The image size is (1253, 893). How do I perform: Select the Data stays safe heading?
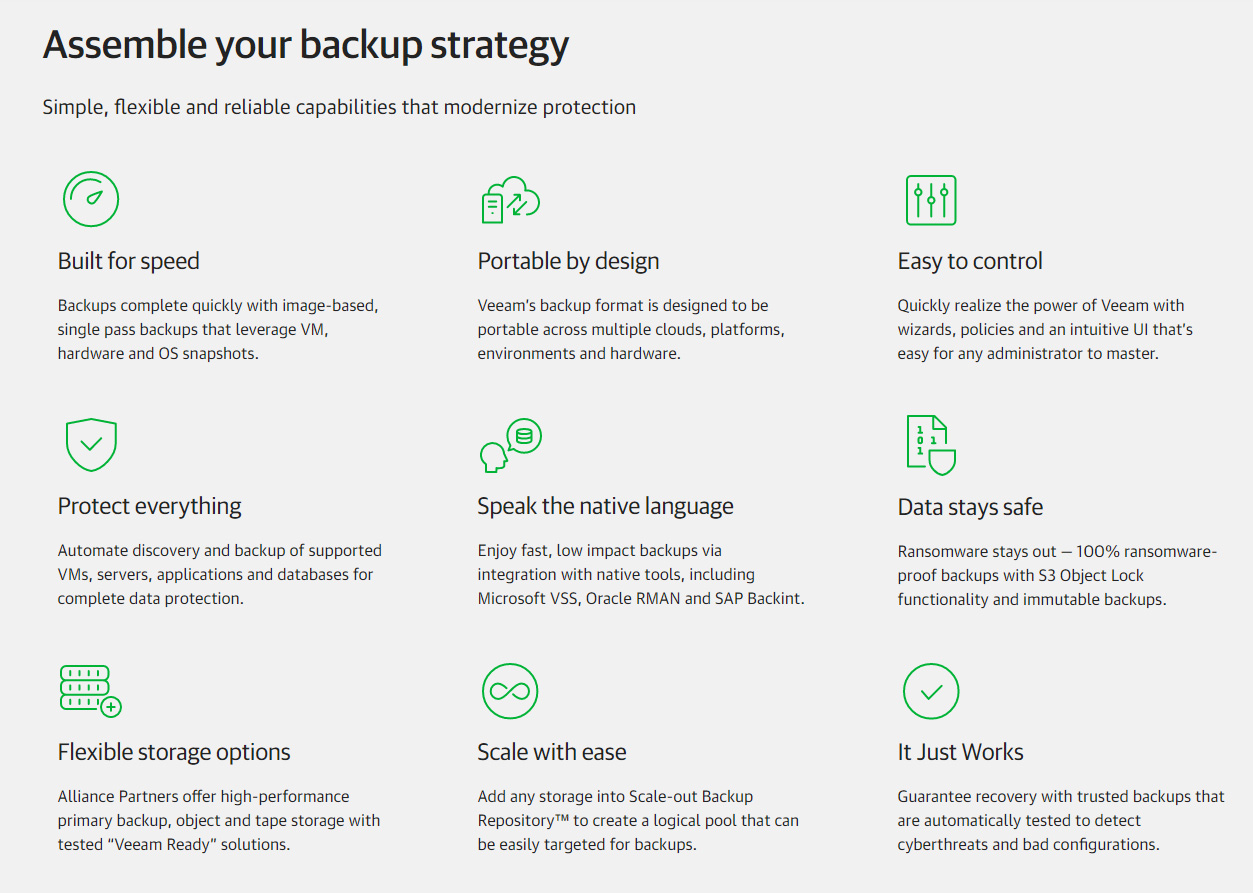(970, 507)
